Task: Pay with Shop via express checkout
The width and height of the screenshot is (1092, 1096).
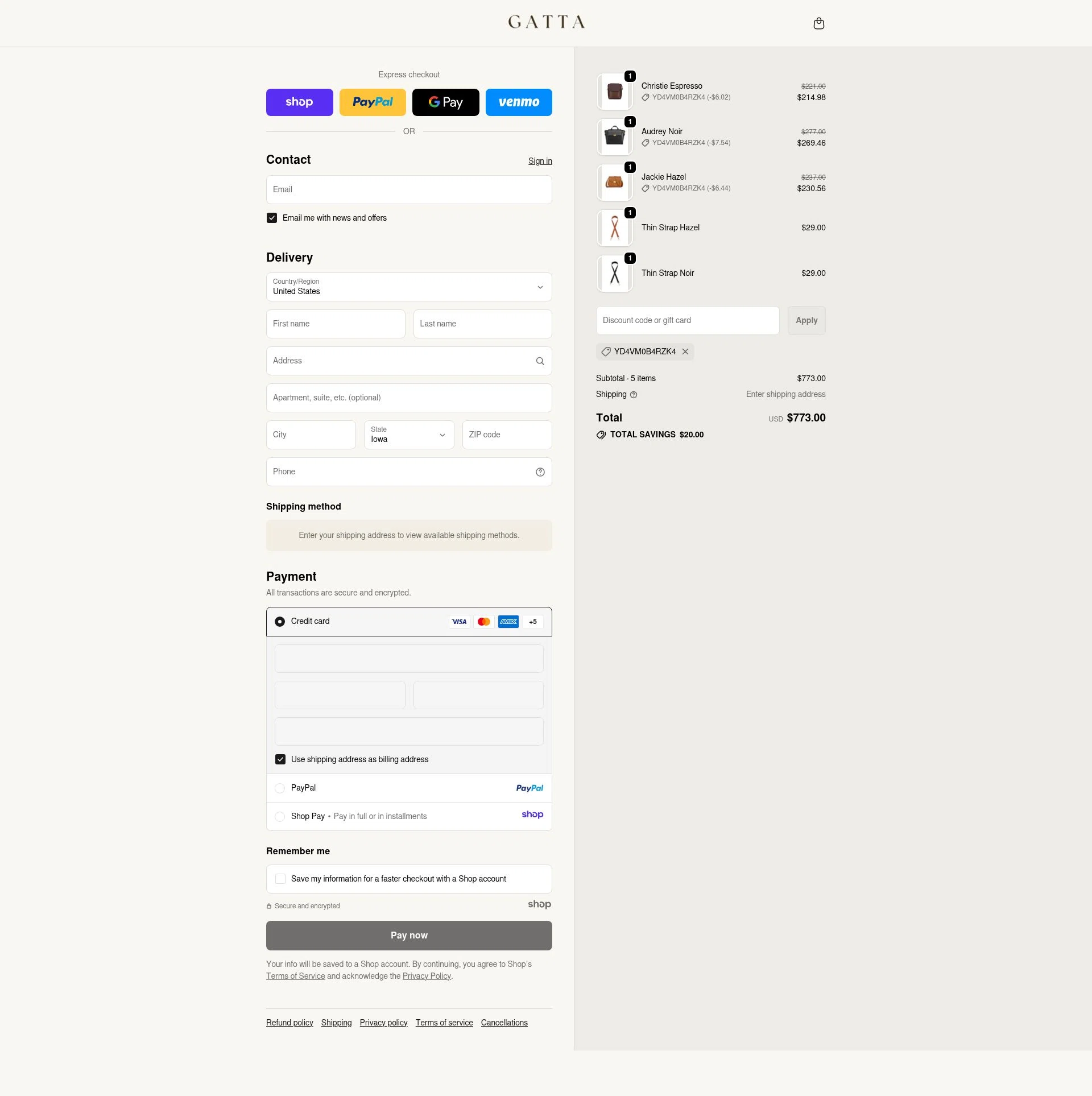Action: tap(299, 102)
